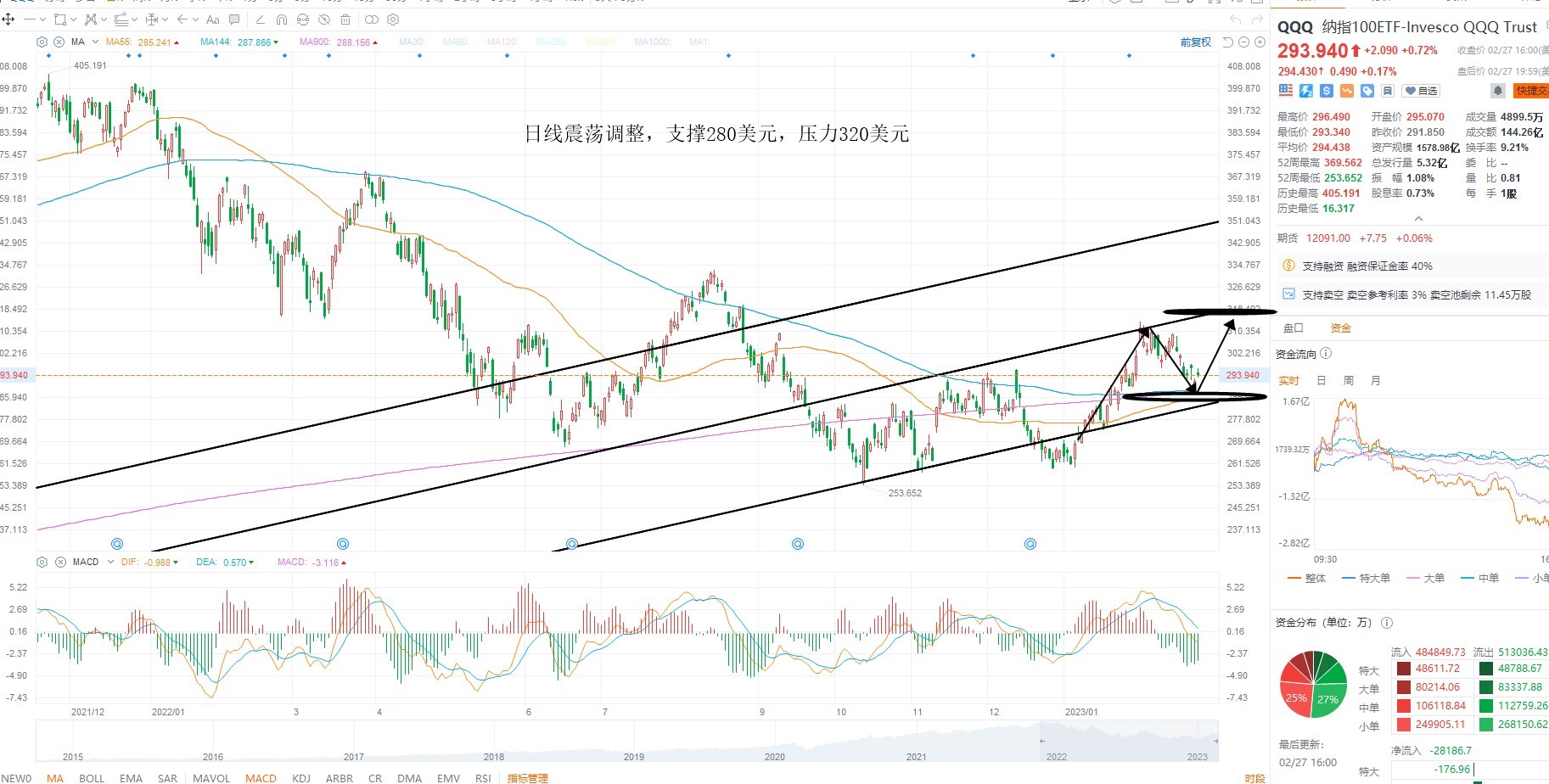
Task: Redo the last drawing action
Action: click(x=1257, y=20)
